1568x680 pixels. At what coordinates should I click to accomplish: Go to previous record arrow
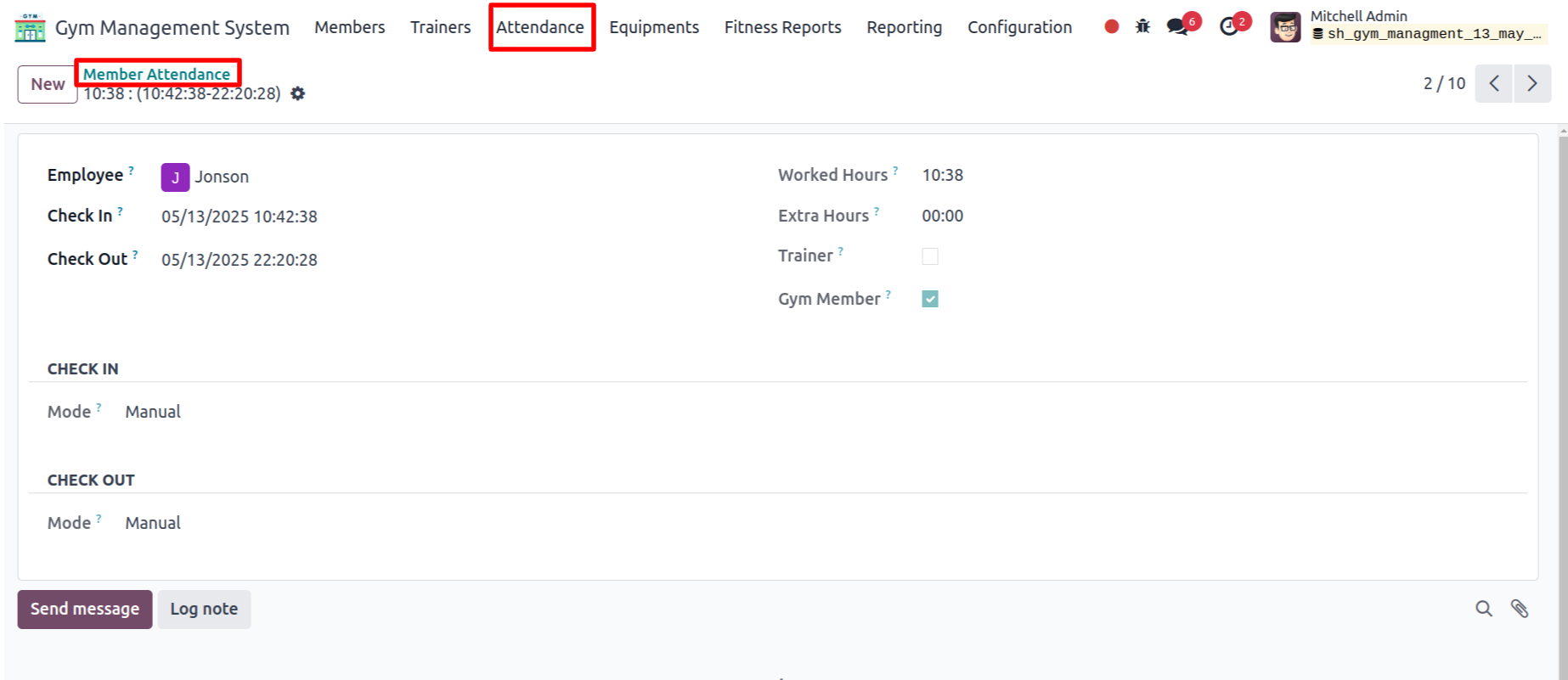(x=1493, y=83)
